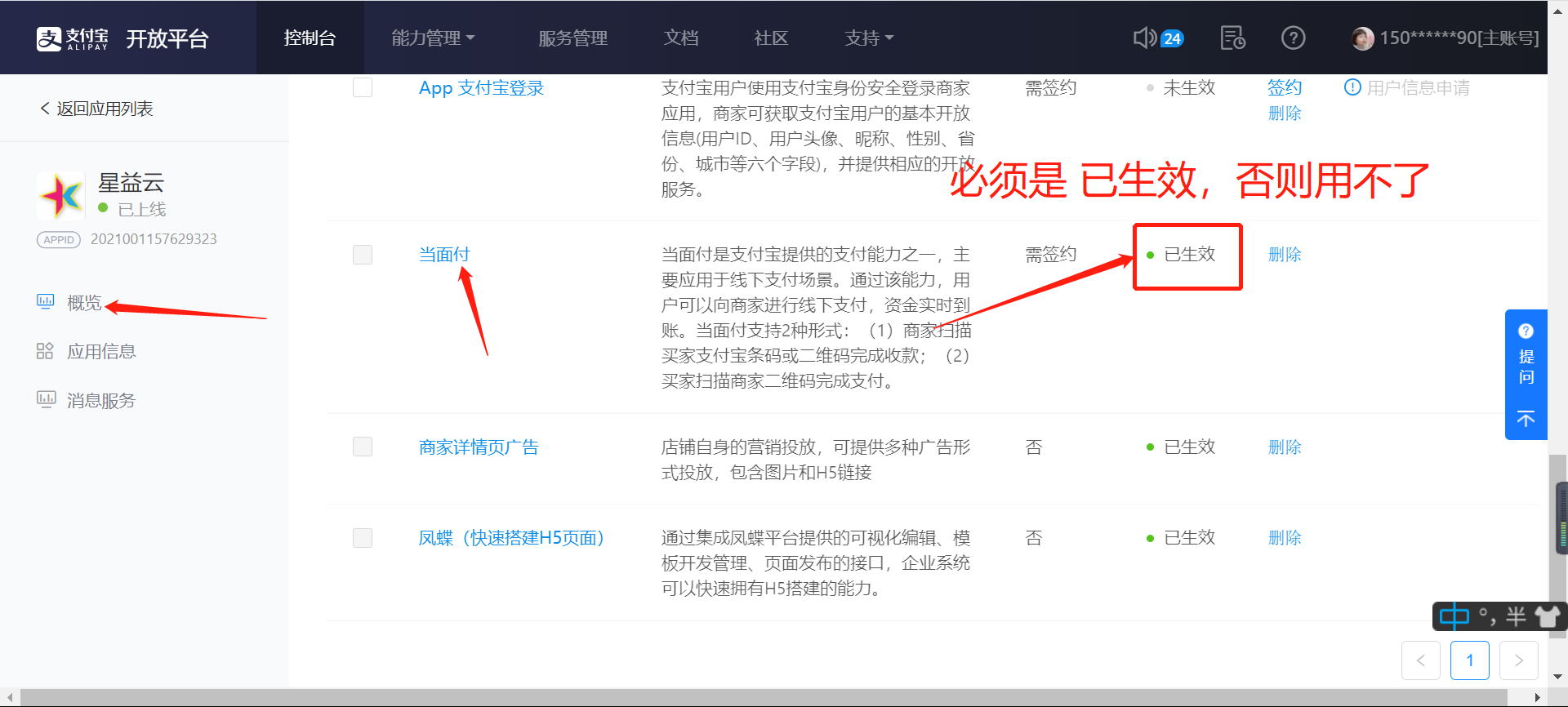Click the info icon beside 用户信息申请
Image resolution: width=1568 pixels, height=707 pixels.
point(1352,87)
